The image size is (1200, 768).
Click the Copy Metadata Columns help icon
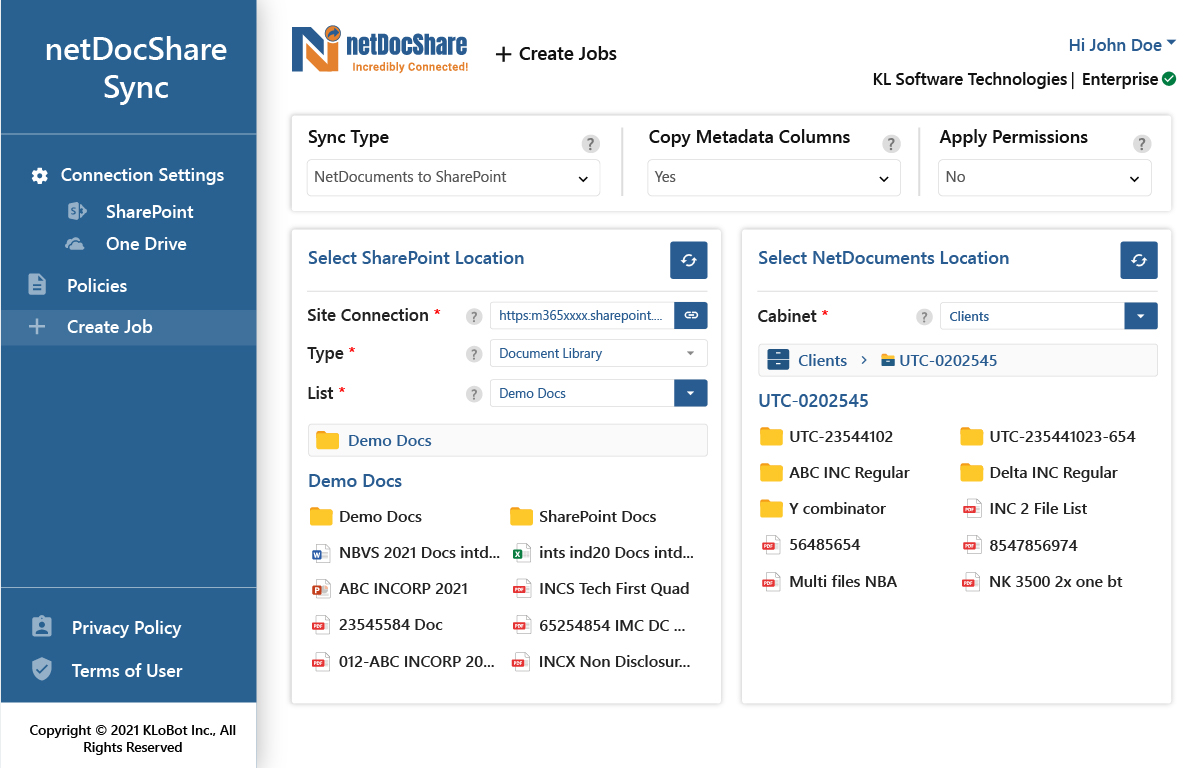click(892, 144)
